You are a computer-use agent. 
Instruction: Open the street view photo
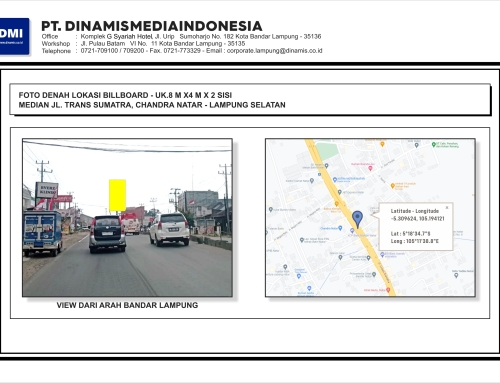[x=127, y=217]
